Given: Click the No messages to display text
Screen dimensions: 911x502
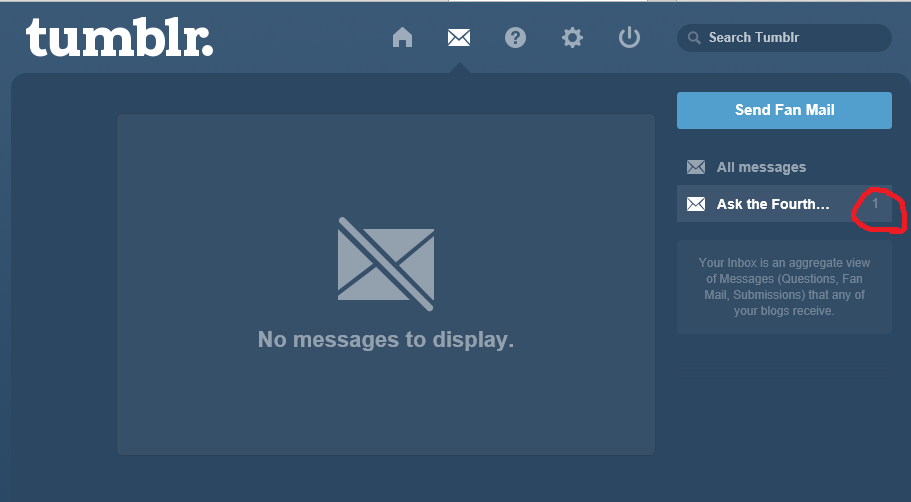Looking at the screenshot, I should (x=386, y=340).
